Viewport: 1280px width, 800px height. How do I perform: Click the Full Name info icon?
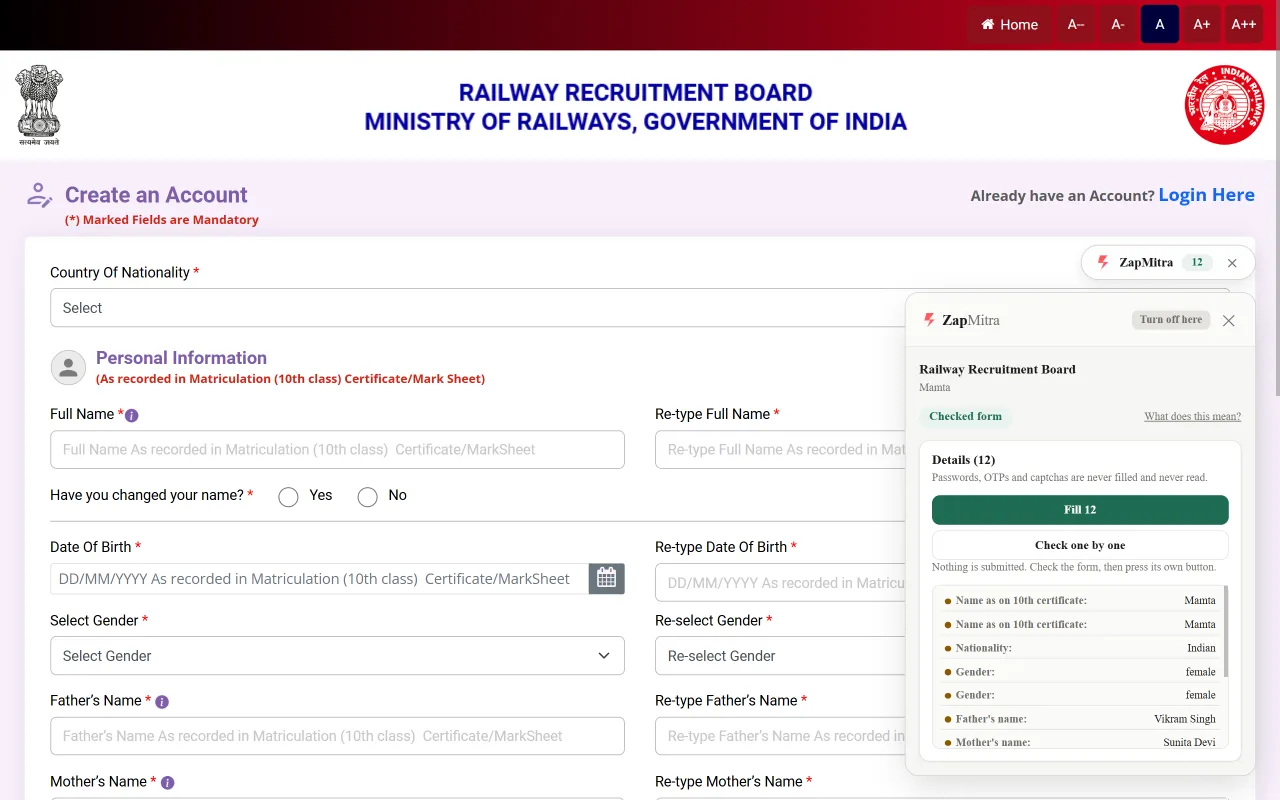[x=132, y=415]
